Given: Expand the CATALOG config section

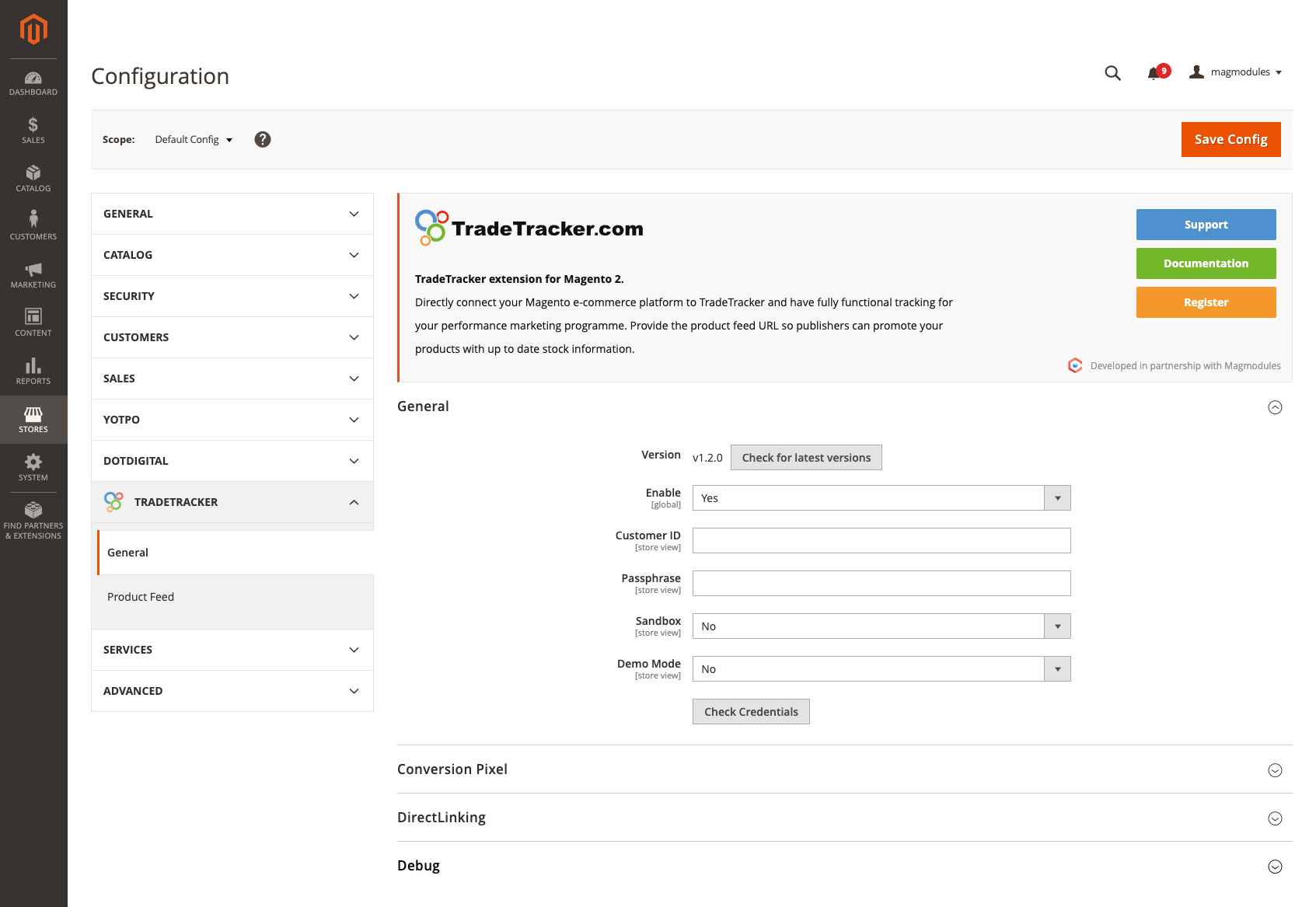Looking at the screenshot, I should pos(232,255).
